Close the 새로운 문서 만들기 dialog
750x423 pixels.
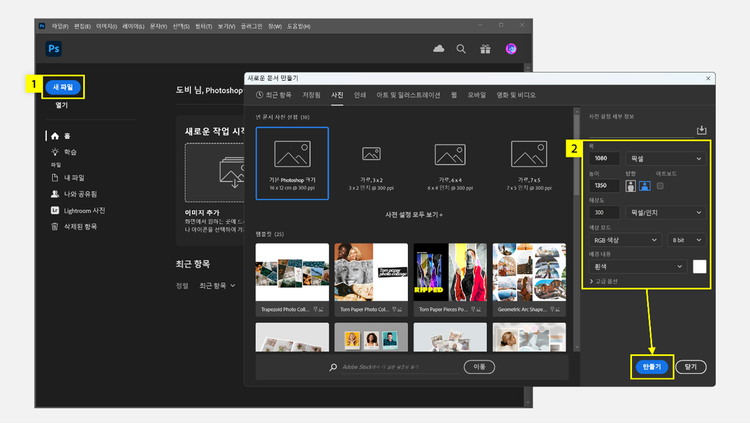tap(708, 78)
